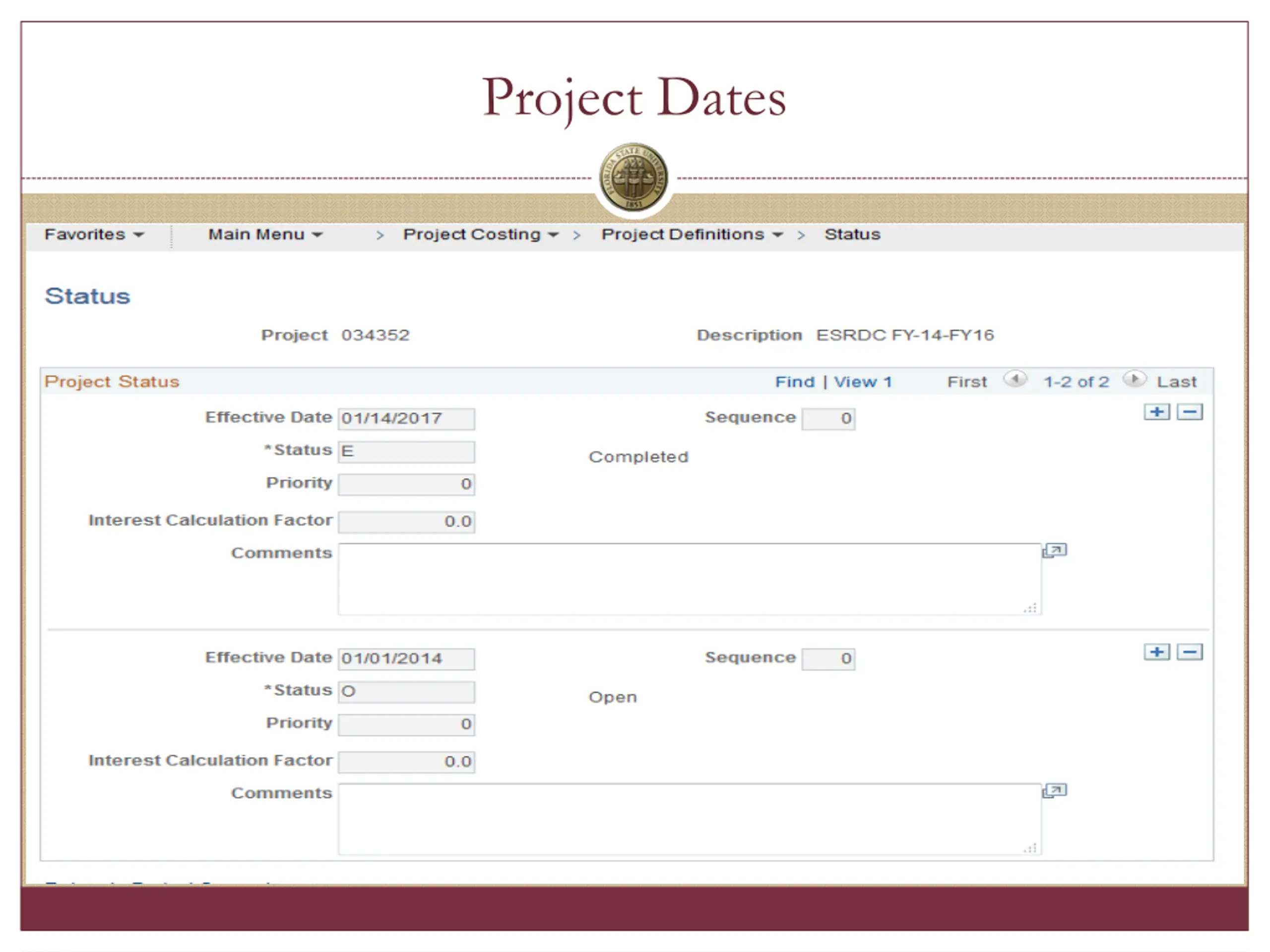Click the Sequence field in the 01/01/2014 row
Image resolution: width=1270 pixels, height=952 pixels.
pyautogui.click(x=828, y=659)
